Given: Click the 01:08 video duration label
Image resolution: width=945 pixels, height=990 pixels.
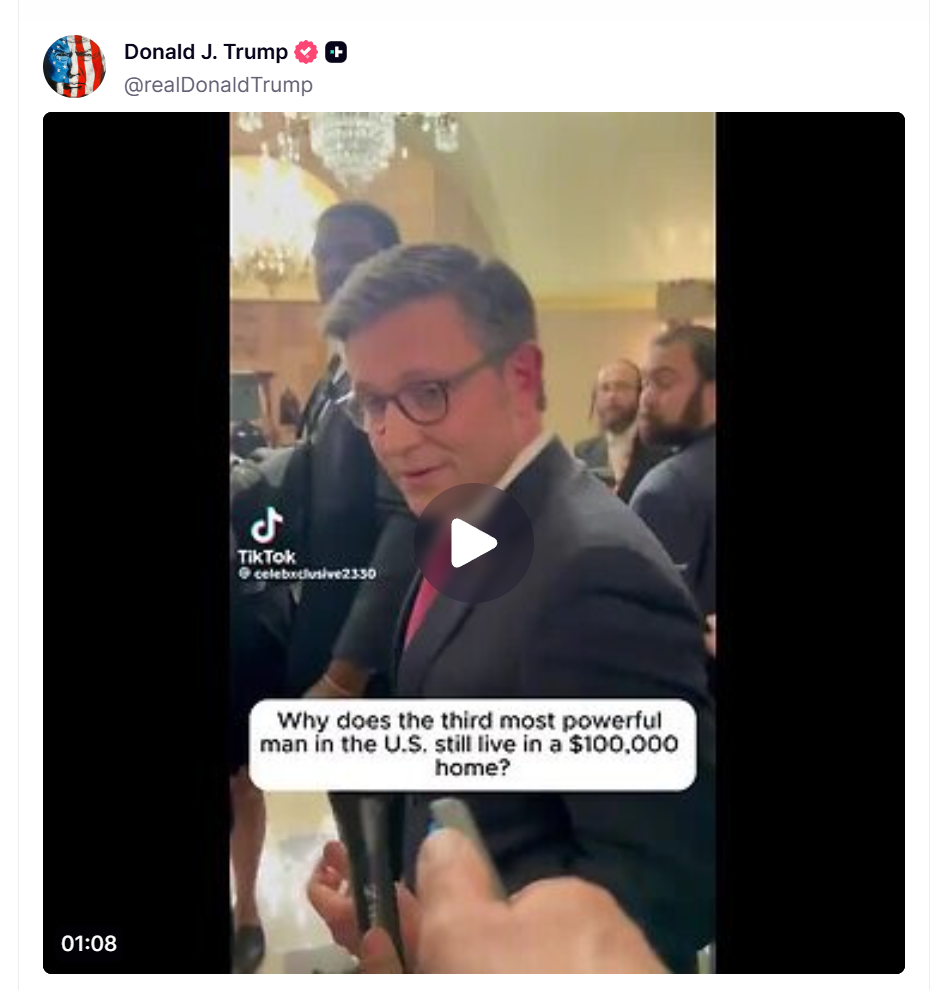Looking at the screenshot, I should point(89,943).
